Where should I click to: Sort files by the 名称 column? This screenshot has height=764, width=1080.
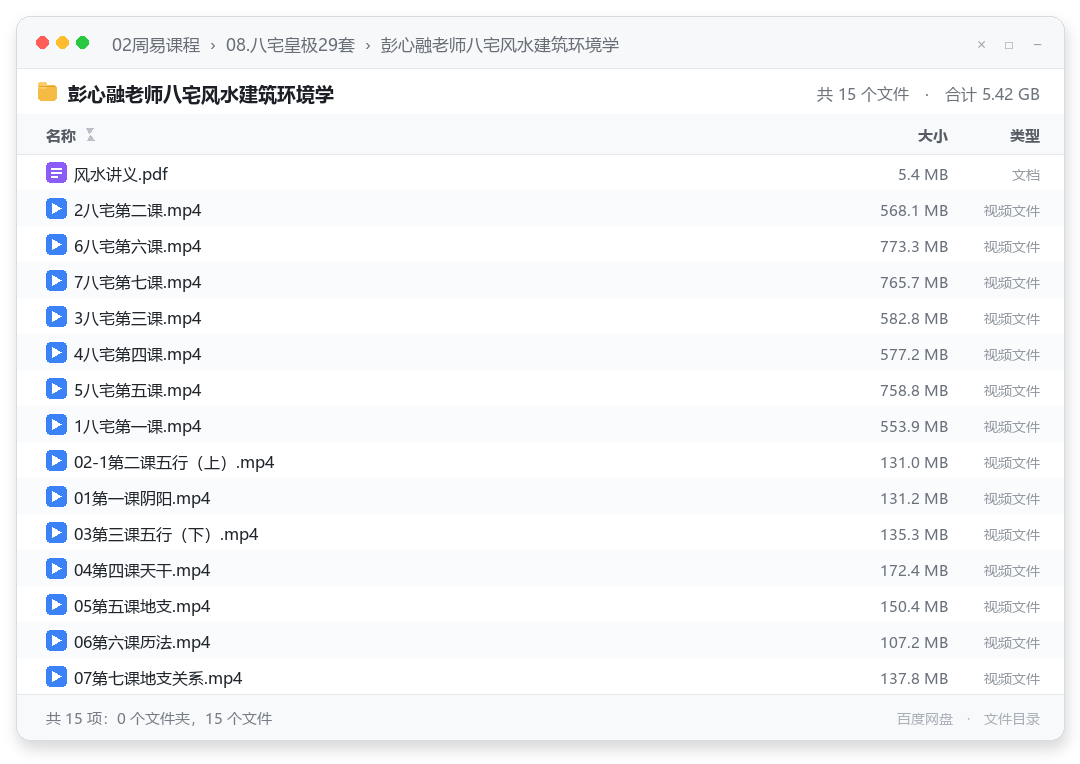61,136
